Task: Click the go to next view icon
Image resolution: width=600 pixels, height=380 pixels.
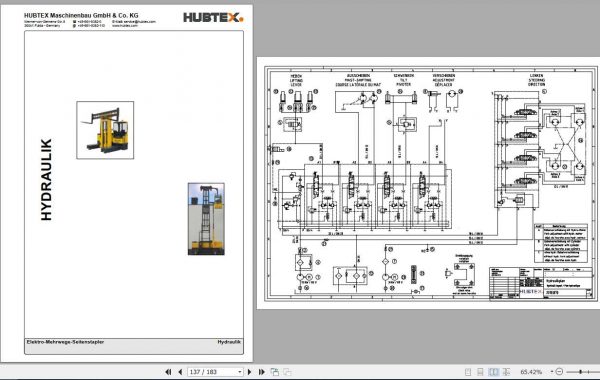Action: [287, 372]
